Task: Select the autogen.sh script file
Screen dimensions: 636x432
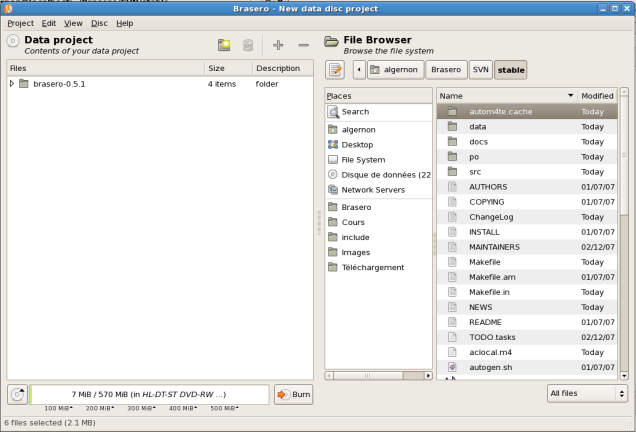Action: coord(527,367)
